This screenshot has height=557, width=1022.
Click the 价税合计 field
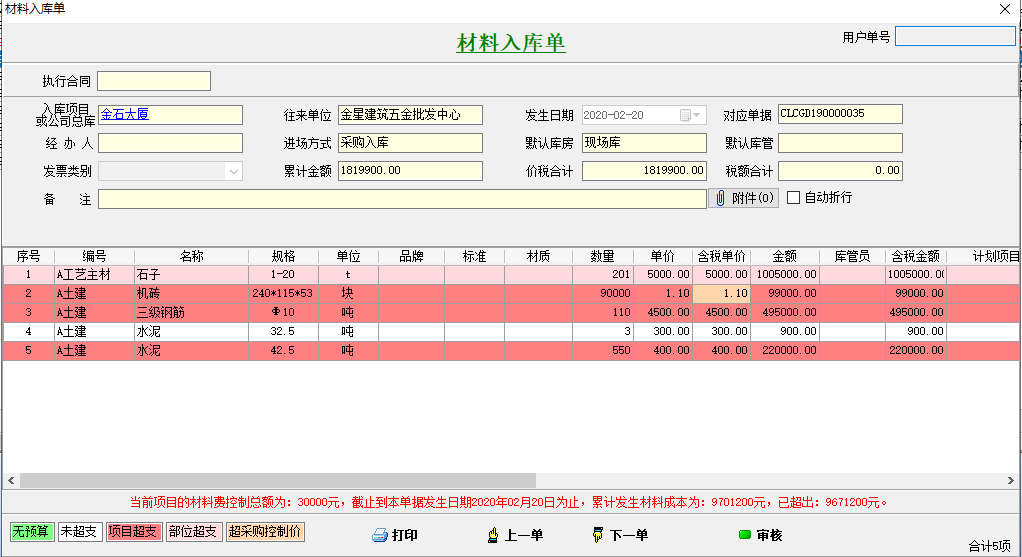pos(644,171)
